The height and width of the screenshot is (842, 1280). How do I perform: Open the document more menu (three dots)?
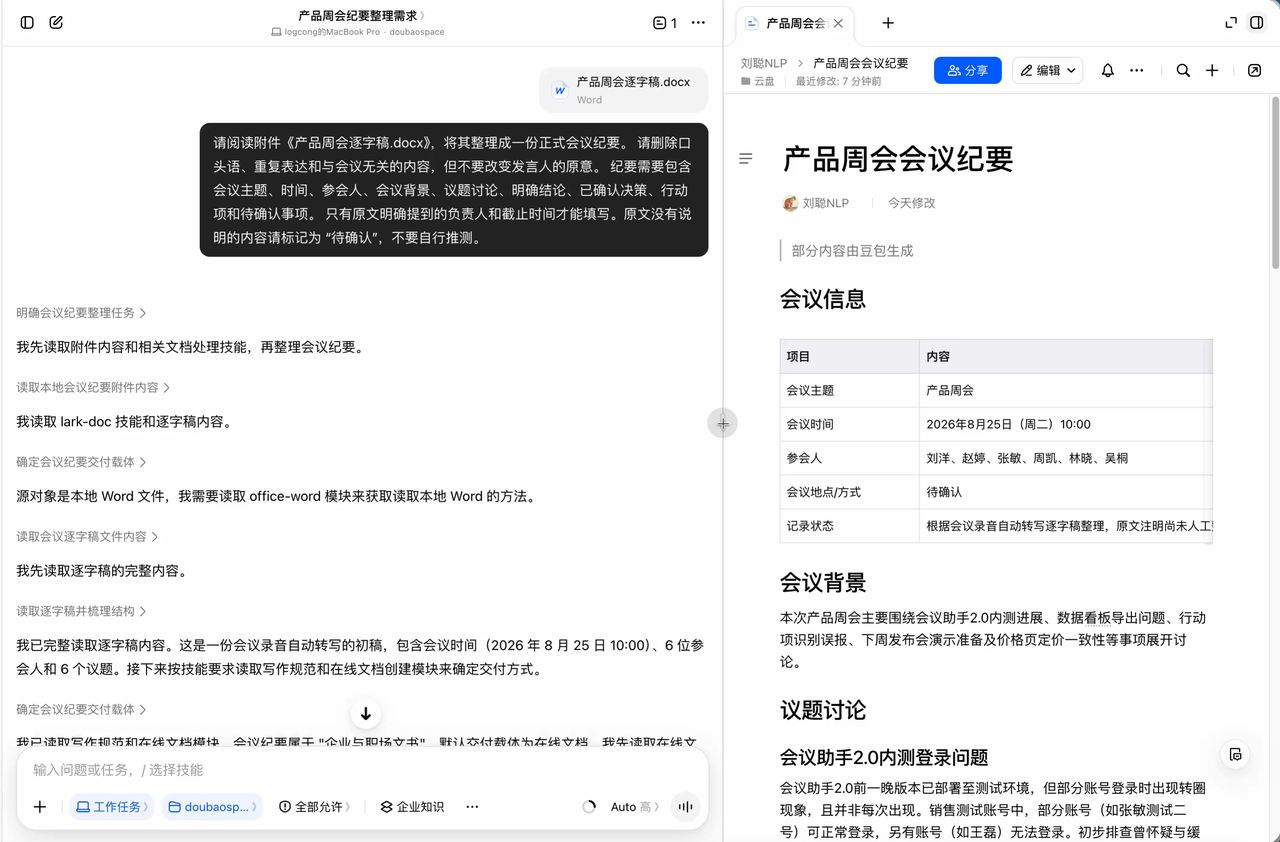pyautogui.click(x=1137, y=70)
